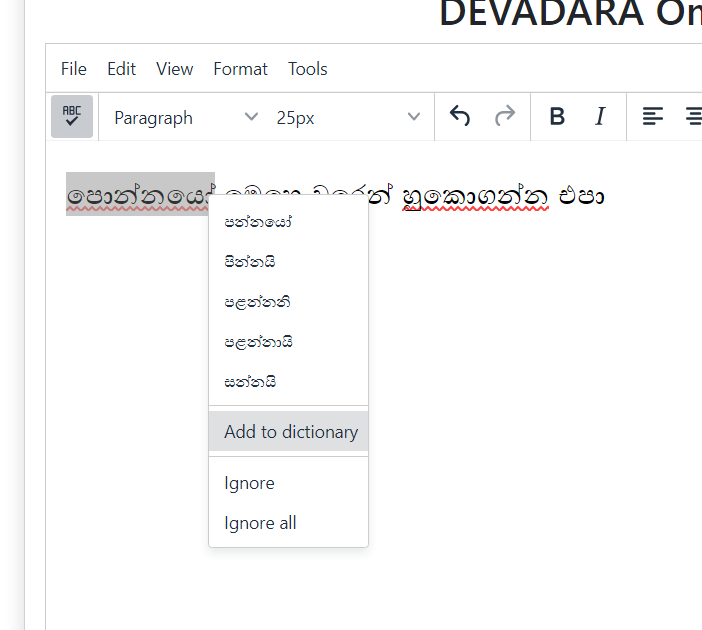This screenshot has width=702, height=630.
Task: Open the Paragraph block format dropdown
Action: [x=186, y=118]
